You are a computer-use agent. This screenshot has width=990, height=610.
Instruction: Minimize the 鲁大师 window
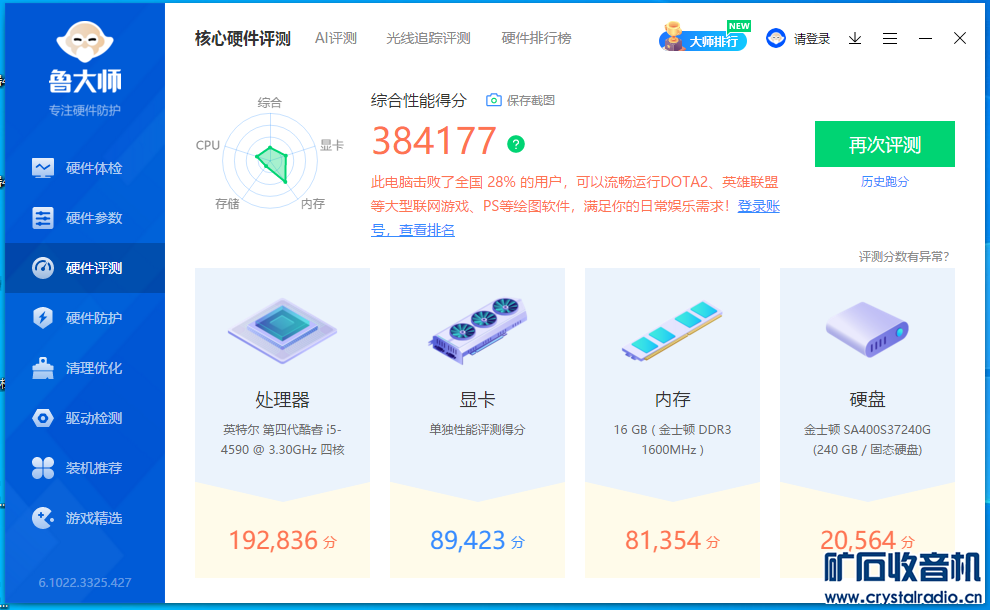pos(925,39)
